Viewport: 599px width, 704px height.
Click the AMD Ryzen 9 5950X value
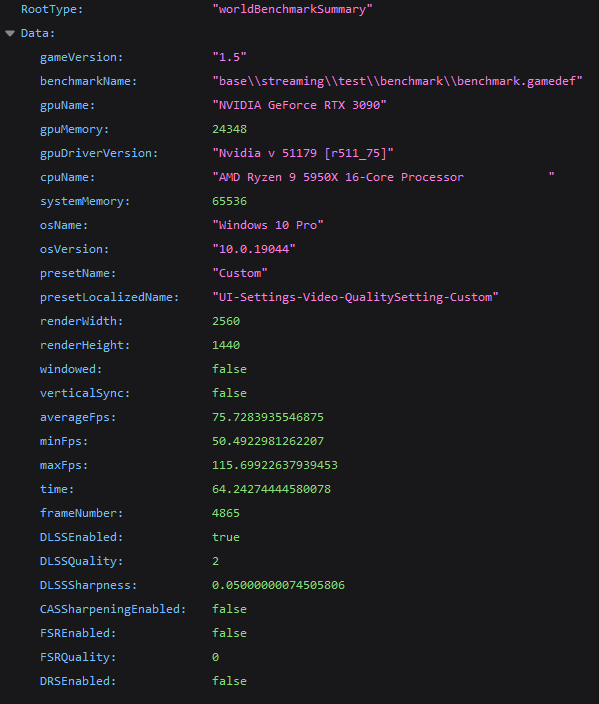click(x=383, y=177)
